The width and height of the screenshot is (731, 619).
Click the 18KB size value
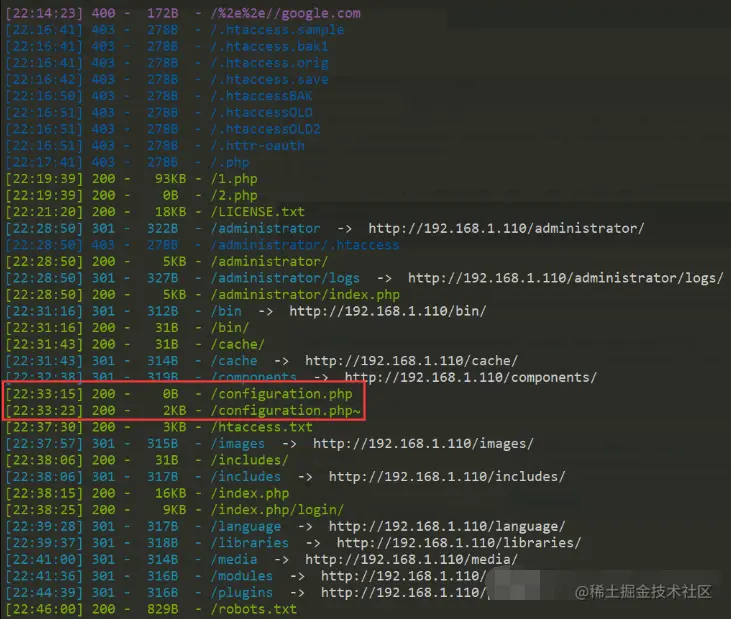click(171, 212)
